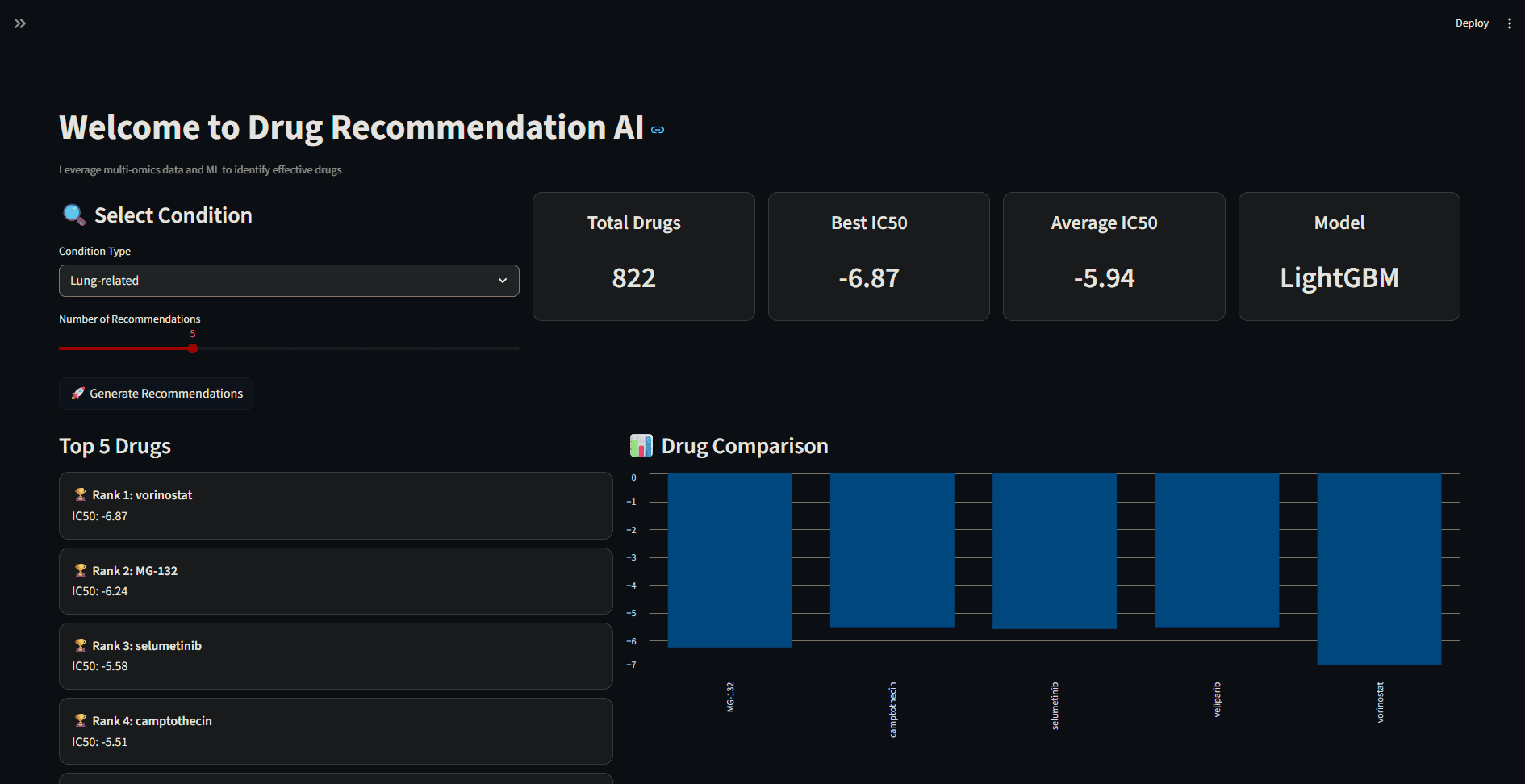This screenshot has width=1525, height=784.
Task: Click the Total Drugs value 822
Action: tap(634, 278)
